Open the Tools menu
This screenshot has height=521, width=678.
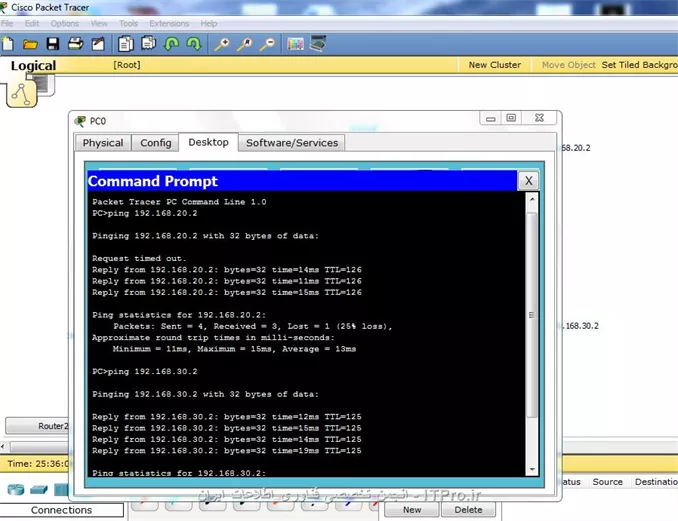[x=128, y=23]
